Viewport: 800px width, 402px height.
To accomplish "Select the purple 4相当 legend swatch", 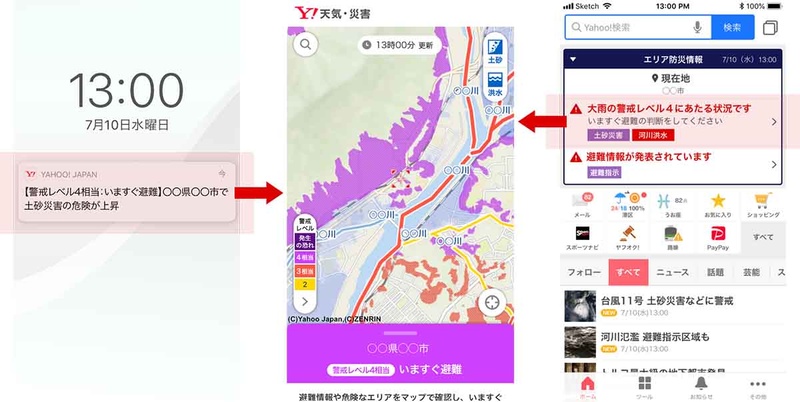I will click(305, 258).
